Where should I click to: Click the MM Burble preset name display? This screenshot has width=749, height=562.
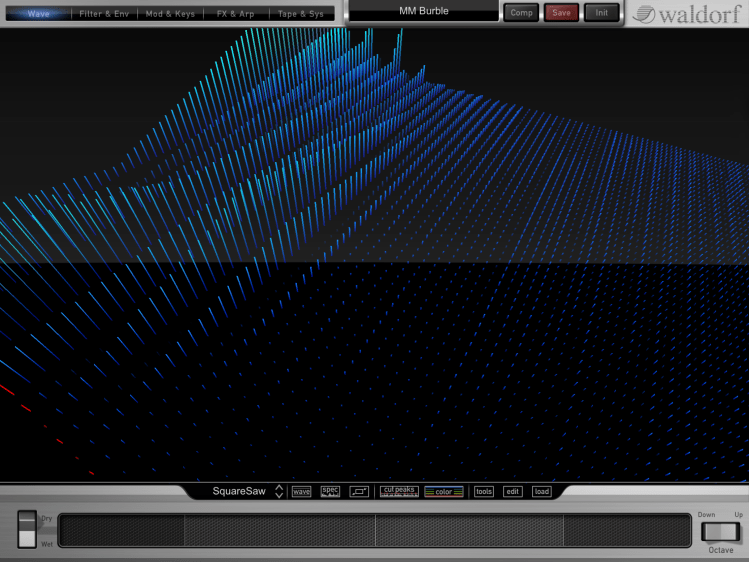[423, 12]
